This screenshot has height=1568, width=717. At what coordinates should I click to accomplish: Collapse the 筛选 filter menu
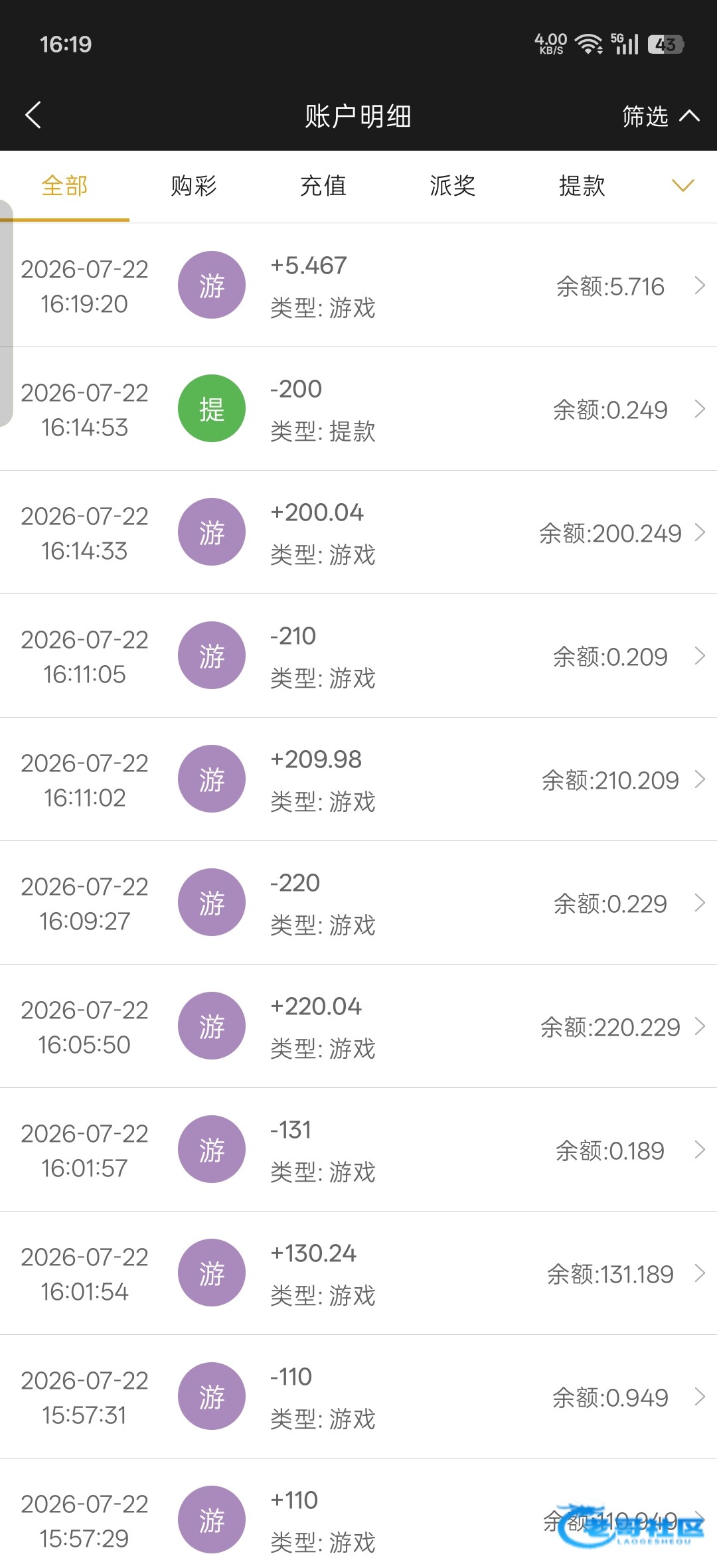coord(661,116)
